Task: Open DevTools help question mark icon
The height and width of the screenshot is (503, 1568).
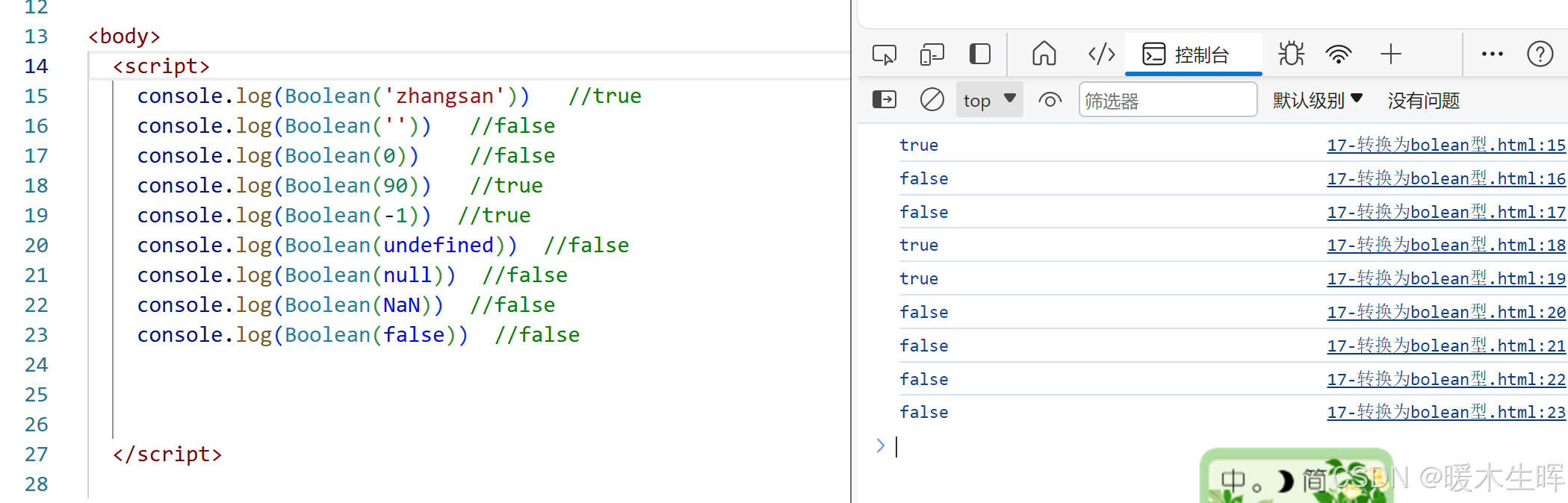Action: (x=1540, y=54)
